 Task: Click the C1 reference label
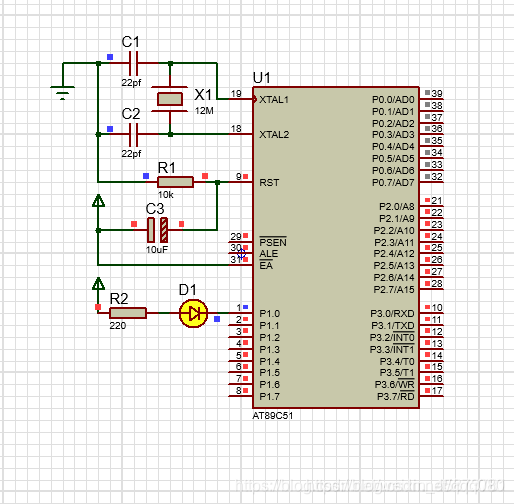pos(130,42)
